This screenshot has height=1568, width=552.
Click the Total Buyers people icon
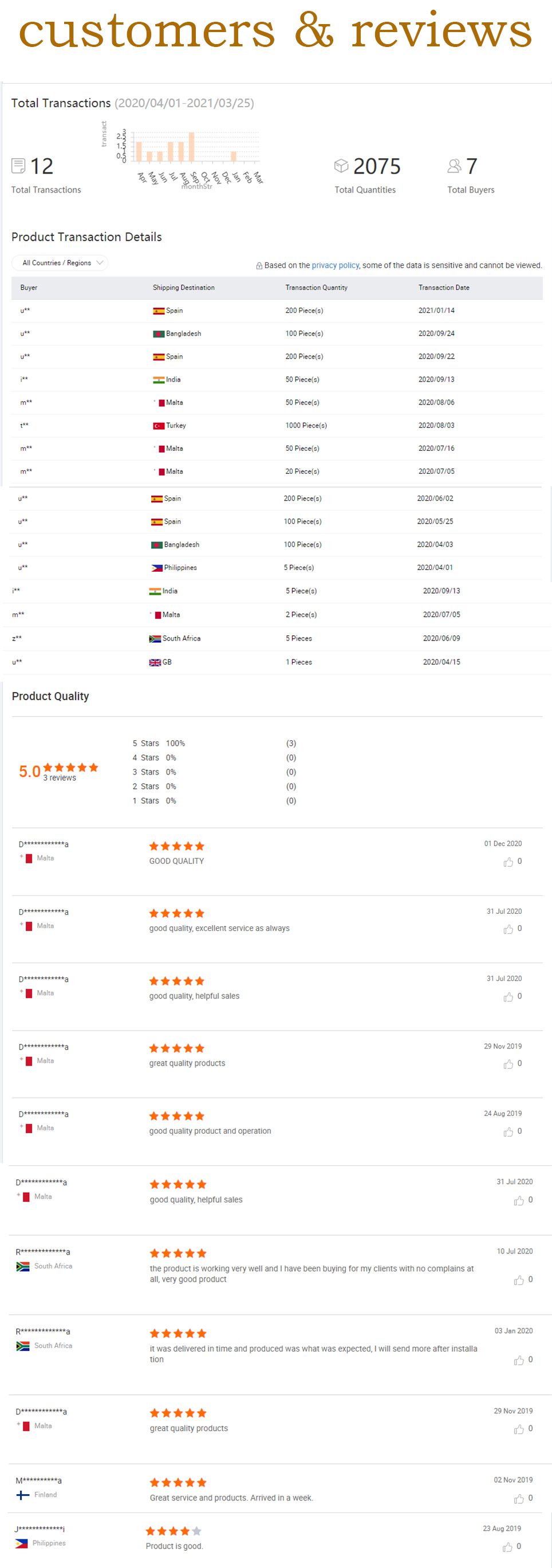coord(454,166)
